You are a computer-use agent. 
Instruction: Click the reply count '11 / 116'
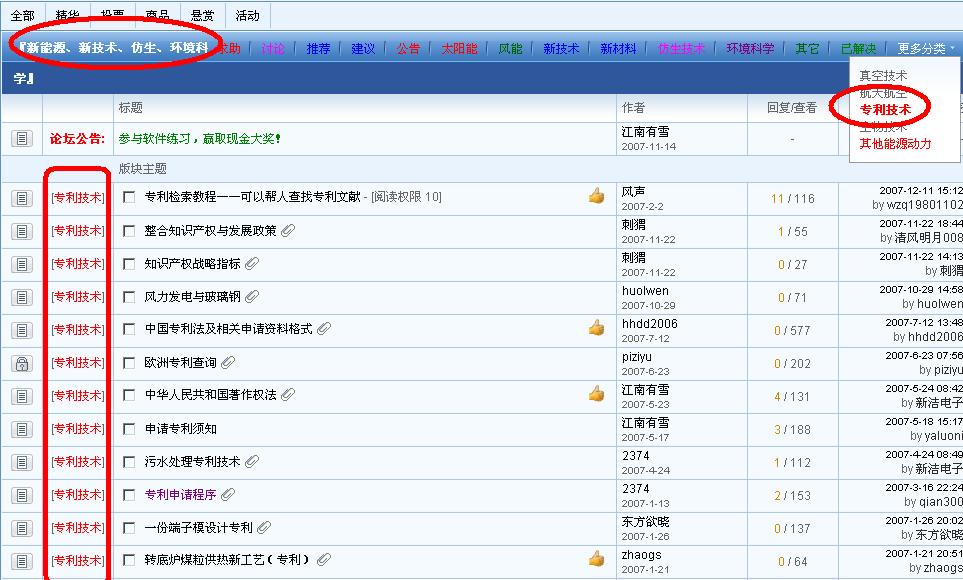click(x=792, y=198)
